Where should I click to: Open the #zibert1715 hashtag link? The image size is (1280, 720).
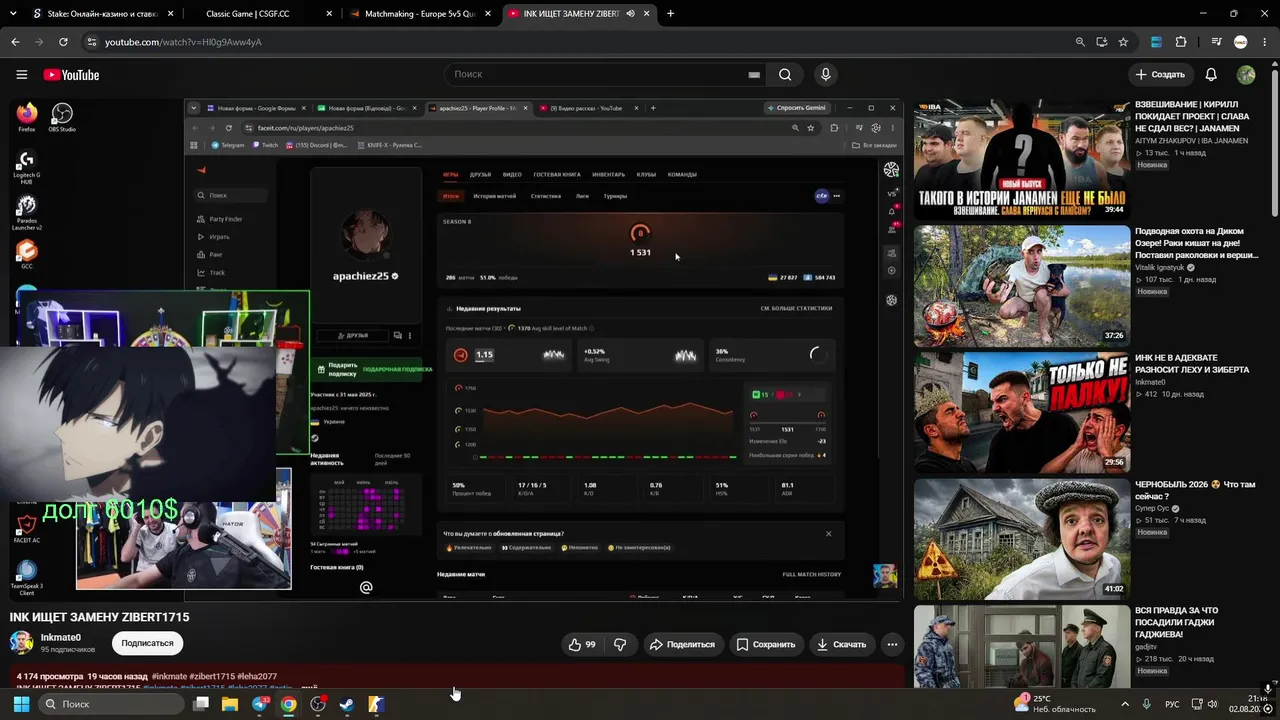click(212, 677)
